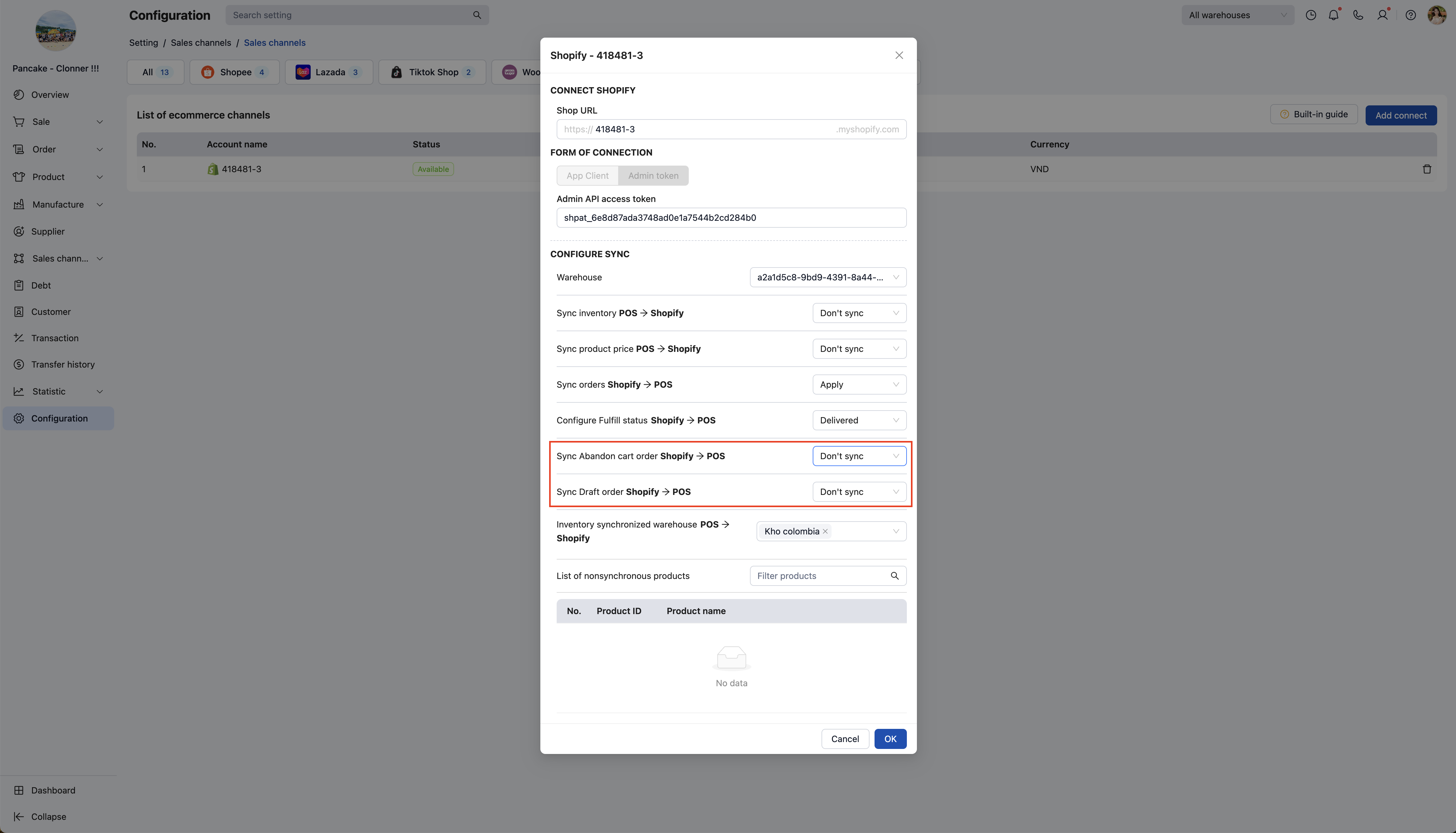
Task: Open Customer in the sidebar
Action: point(58,311)
